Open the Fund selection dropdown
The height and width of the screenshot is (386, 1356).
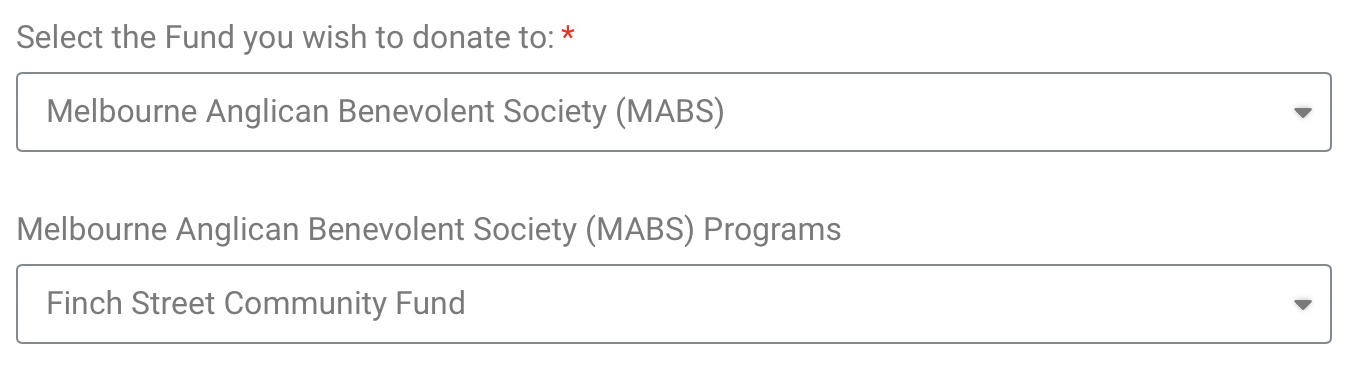(673, 112)
